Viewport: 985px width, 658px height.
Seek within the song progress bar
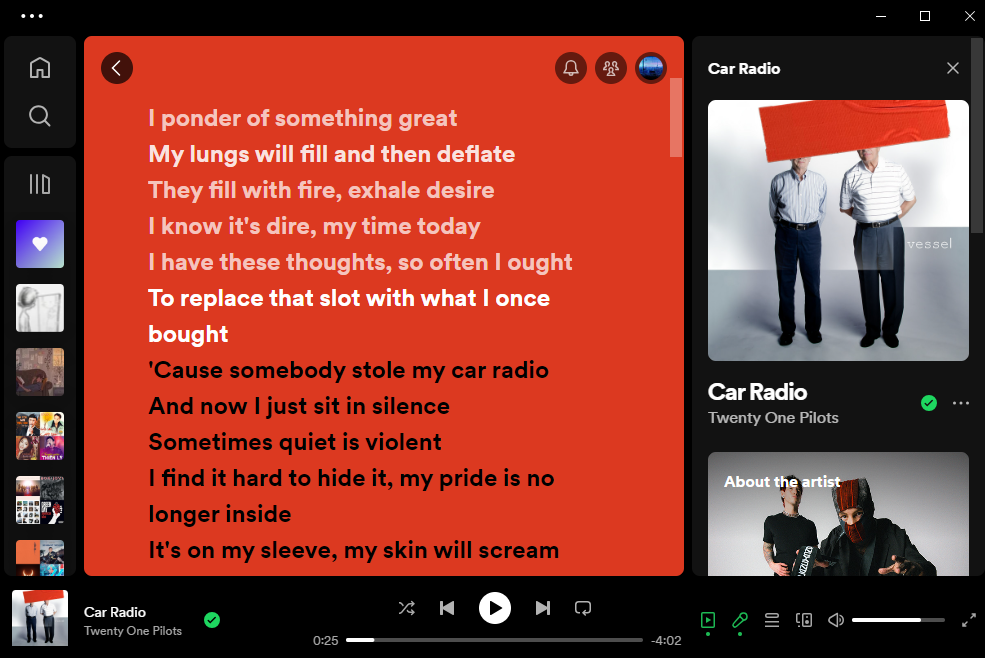pos(494,640)
